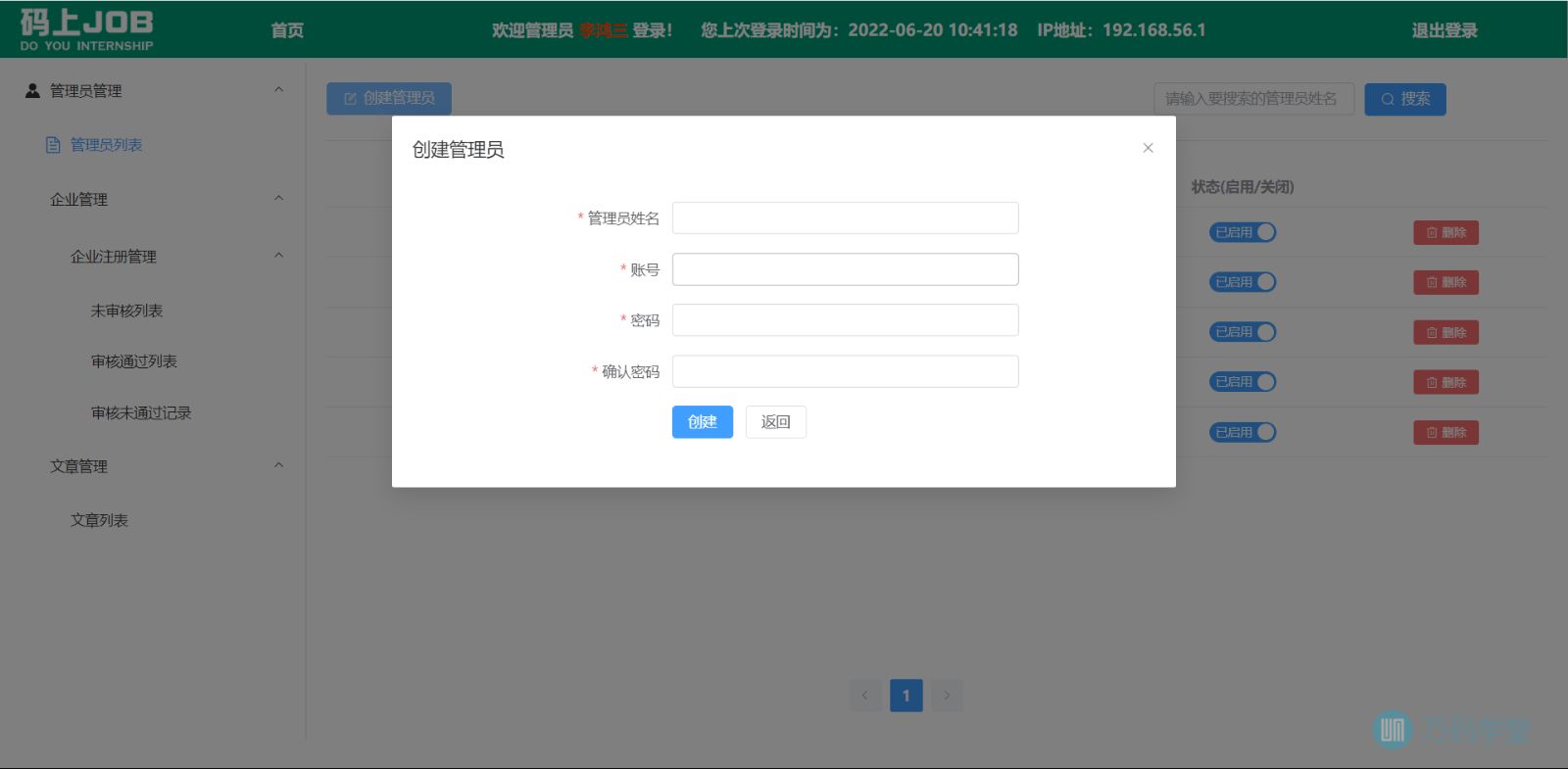
Task: Click the 码上JOB logo in header
Action: click(x=86, y=29)
